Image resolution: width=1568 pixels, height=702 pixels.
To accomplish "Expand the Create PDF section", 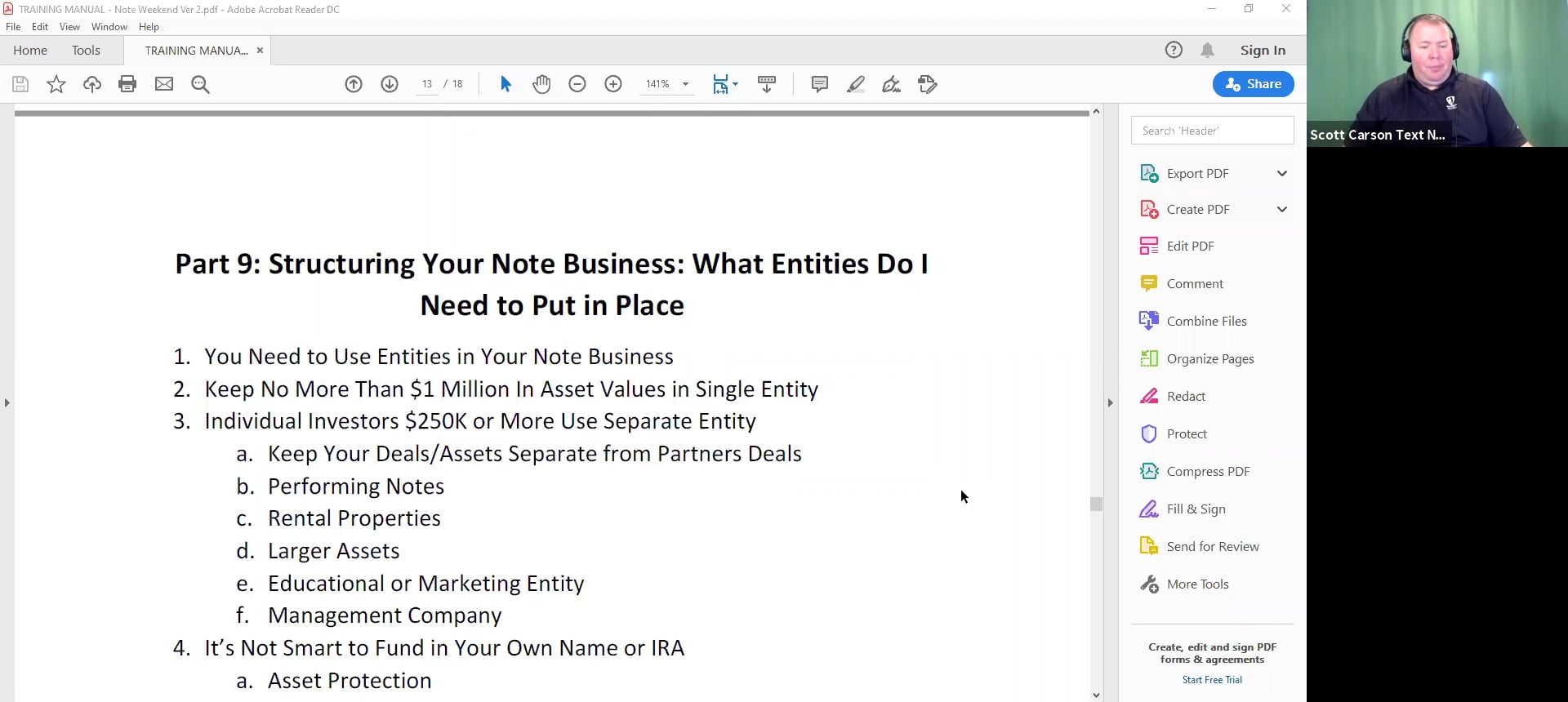I will click(1282, 209).
